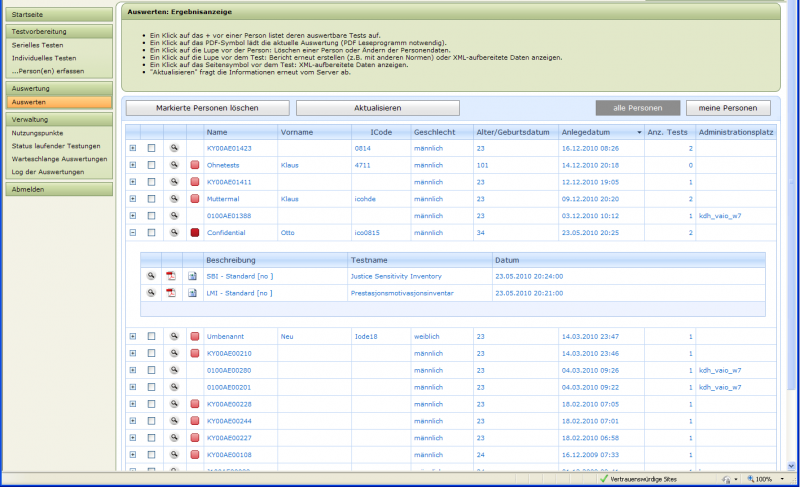Expand tests for person 0100AE00280
Viewport: 800px width, 487px height.
[132, 370]
